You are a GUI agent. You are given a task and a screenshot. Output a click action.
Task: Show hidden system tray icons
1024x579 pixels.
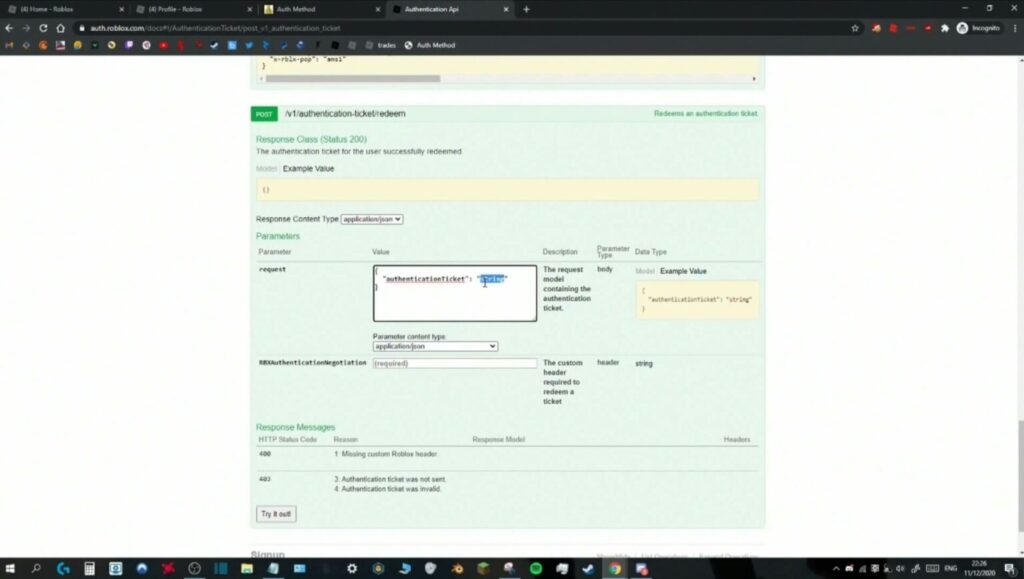click(836, 569)
